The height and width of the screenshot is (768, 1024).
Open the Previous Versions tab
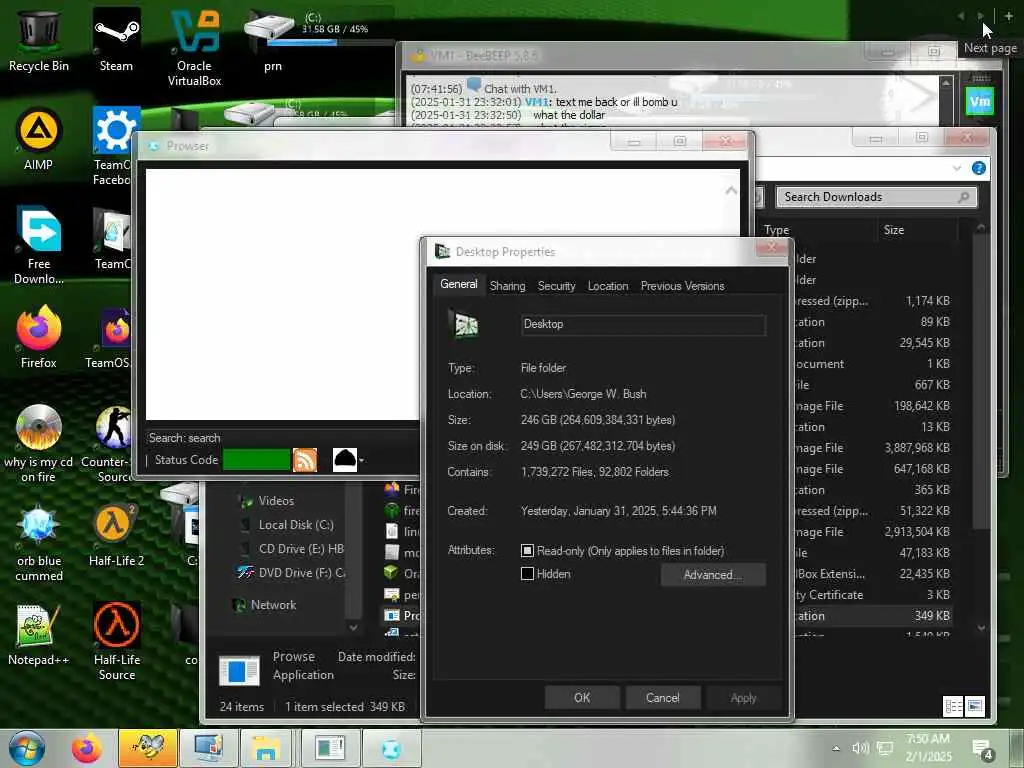coord(682,286)
